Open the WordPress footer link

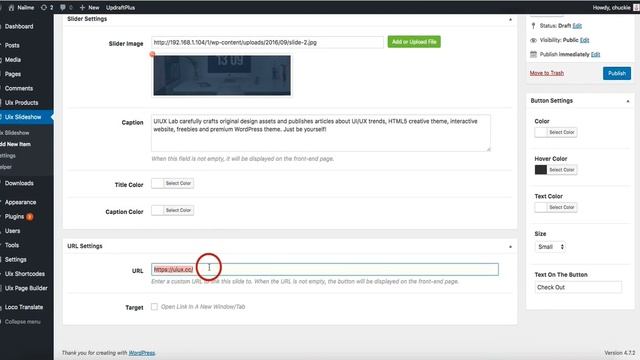(x=142, y=353)
